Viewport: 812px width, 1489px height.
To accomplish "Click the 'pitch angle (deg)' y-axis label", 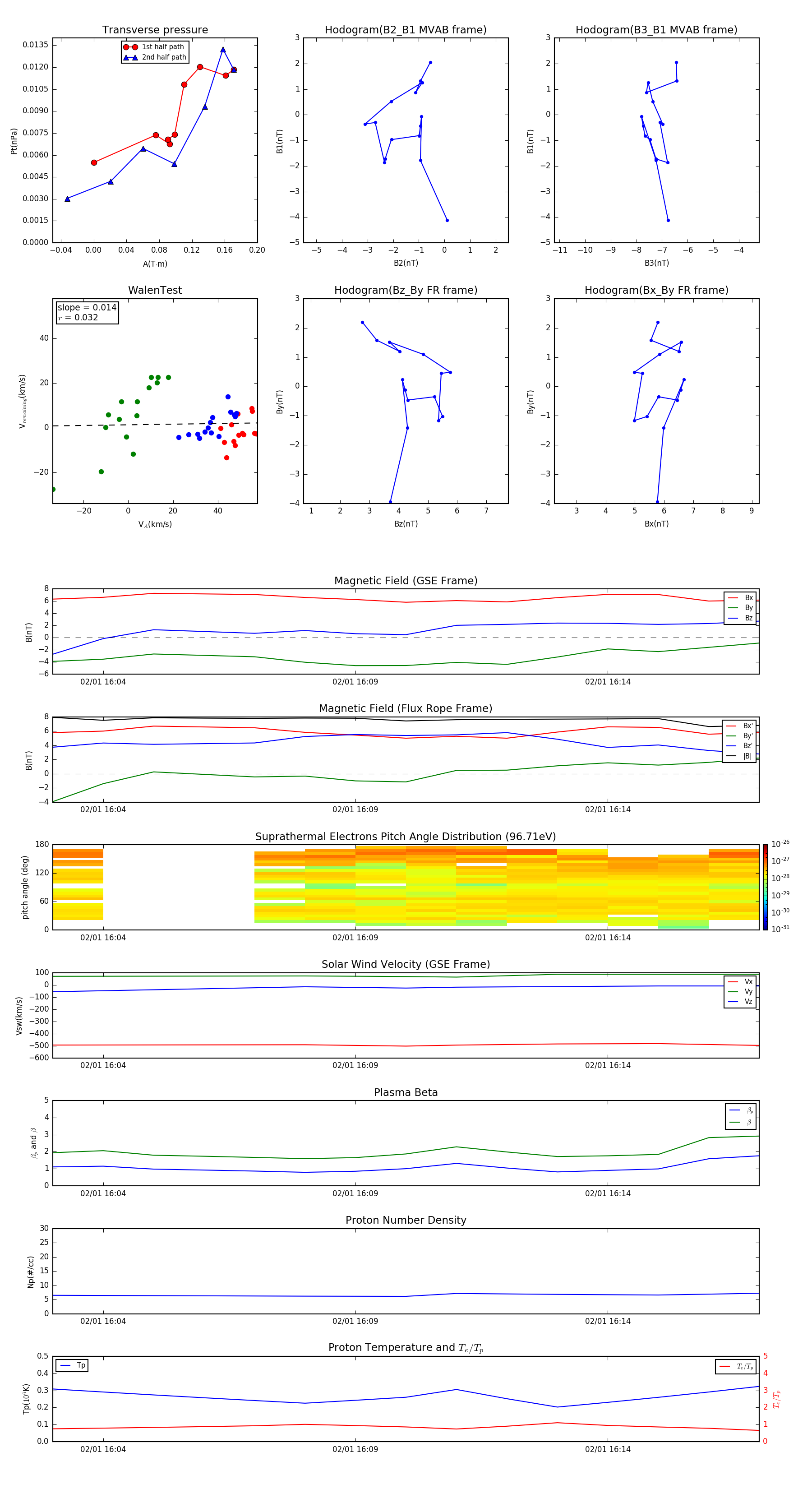I will pos(25,887).
